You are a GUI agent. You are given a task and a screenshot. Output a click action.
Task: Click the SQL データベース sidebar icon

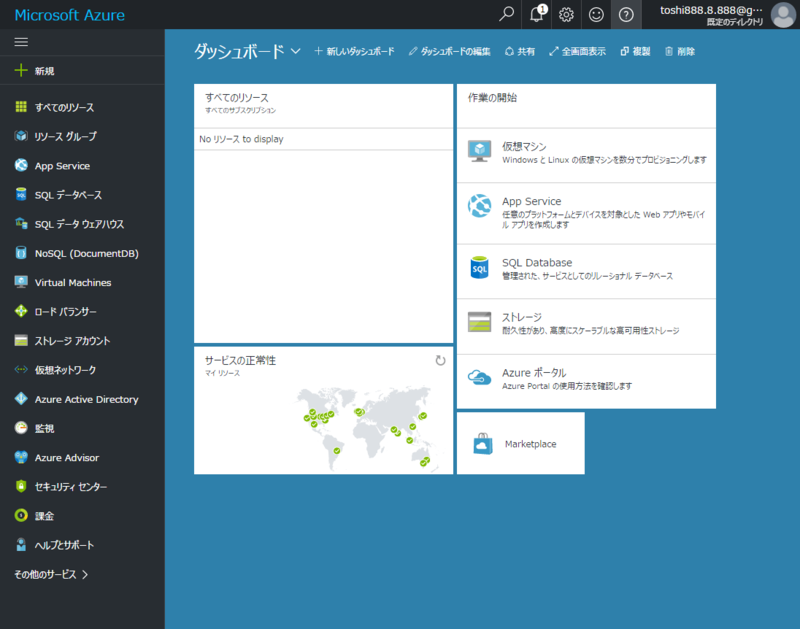pos(21,194)
